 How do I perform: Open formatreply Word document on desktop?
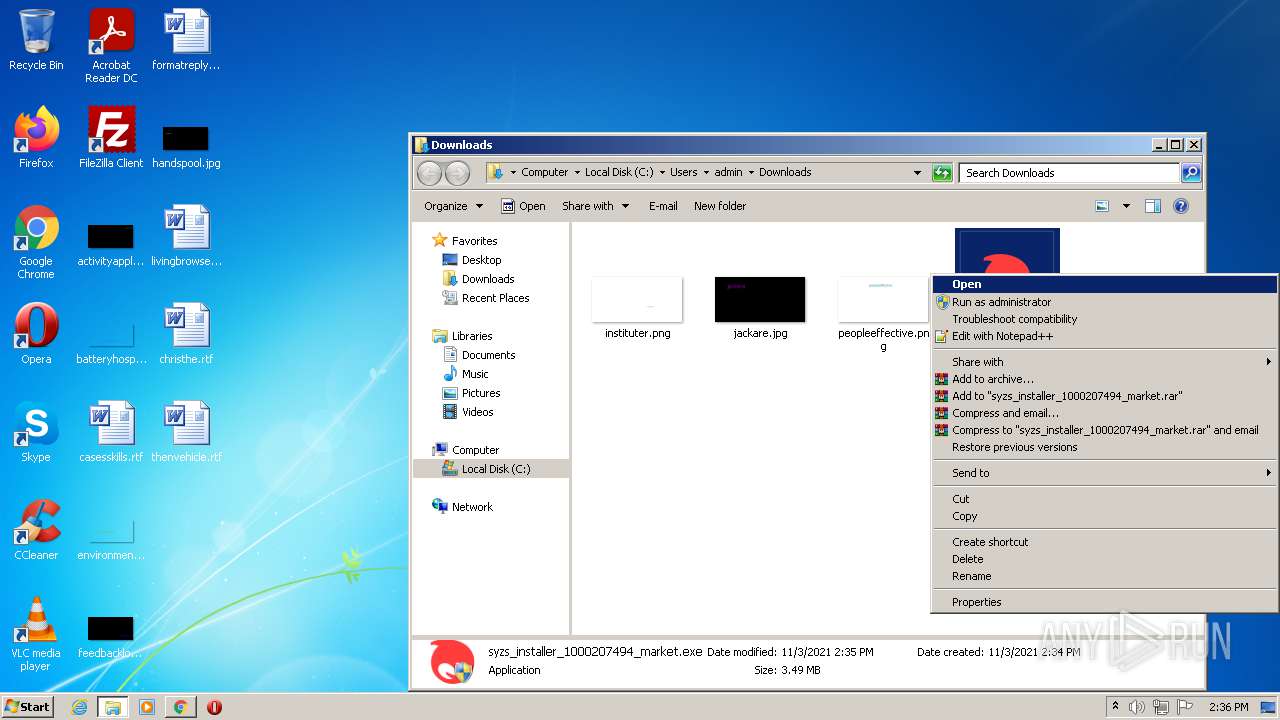coord(186,40)
